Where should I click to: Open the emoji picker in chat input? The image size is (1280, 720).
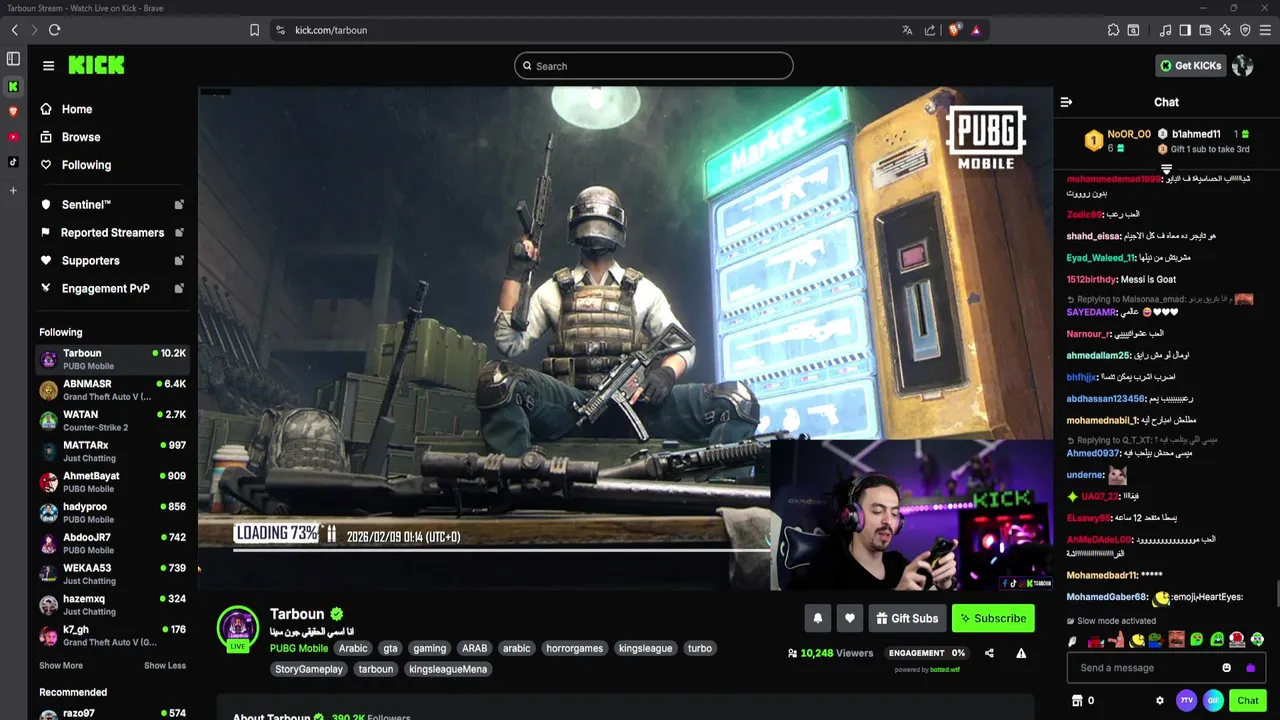pyautogui.click(x=1227, y=668)
